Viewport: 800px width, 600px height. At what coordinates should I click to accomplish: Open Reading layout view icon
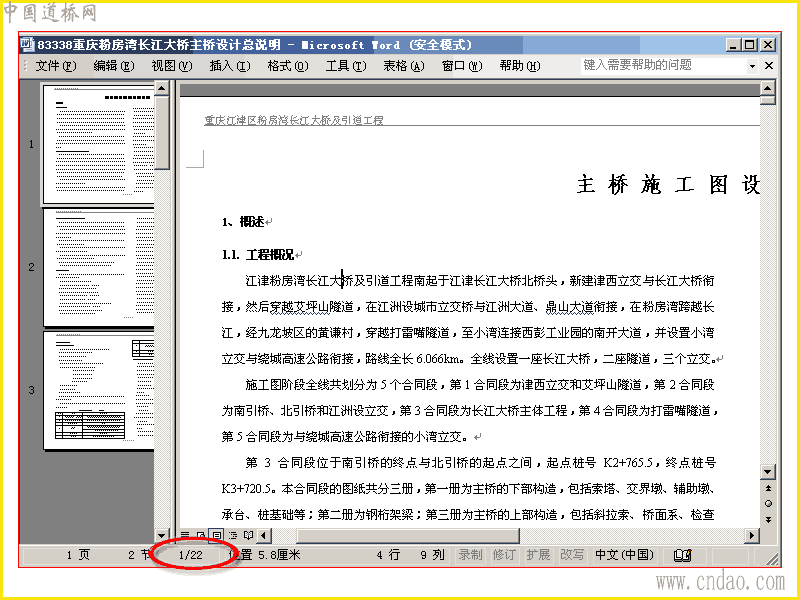248,535
